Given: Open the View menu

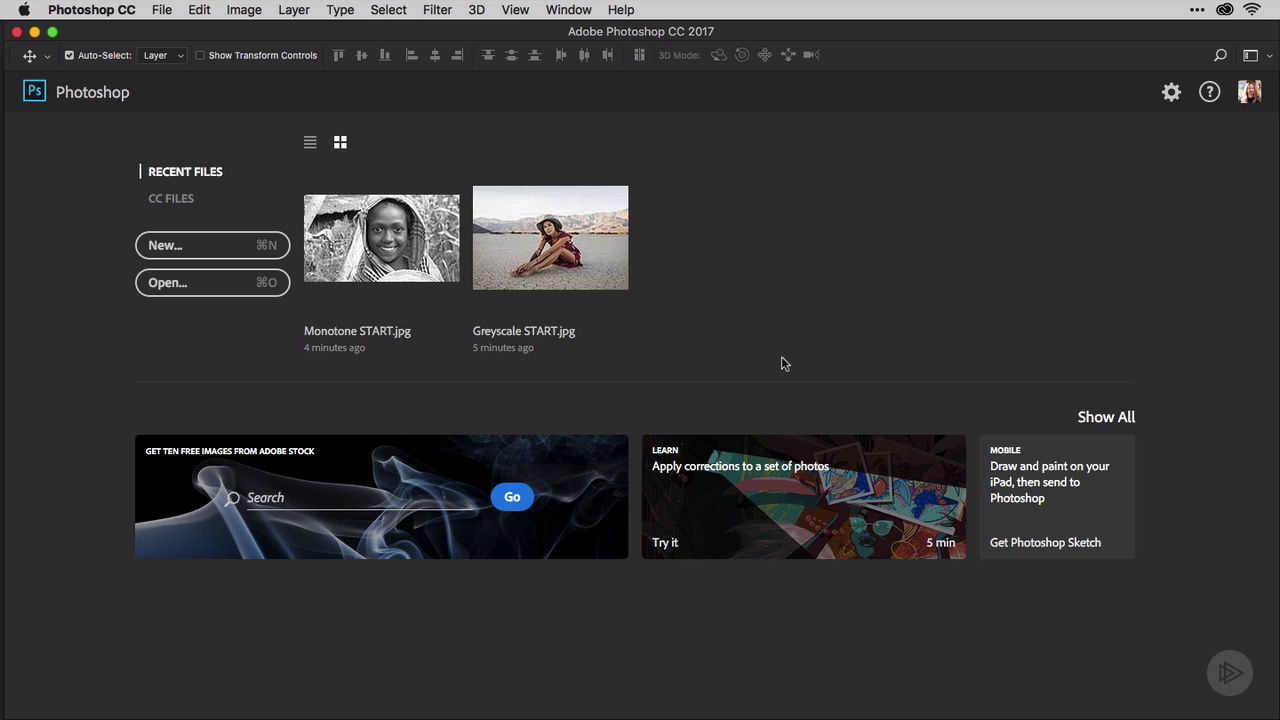Looking at the screenshot, I should click(515, 10).
